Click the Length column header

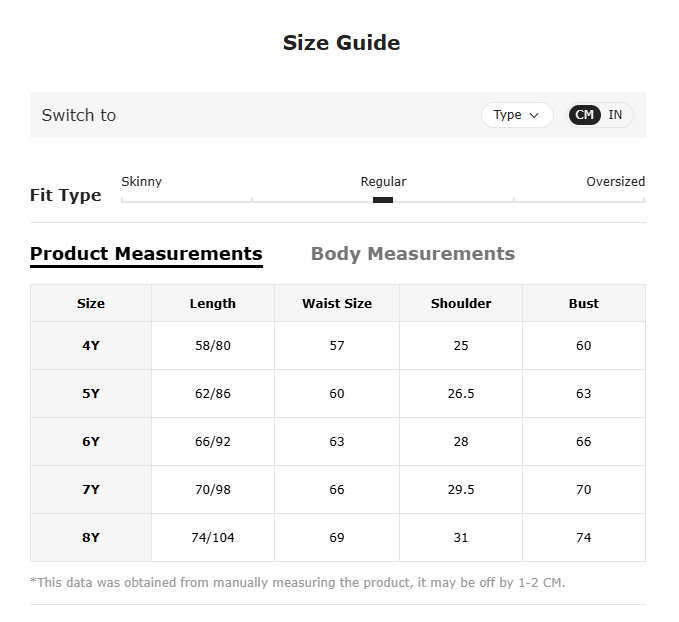click(213, 304)
